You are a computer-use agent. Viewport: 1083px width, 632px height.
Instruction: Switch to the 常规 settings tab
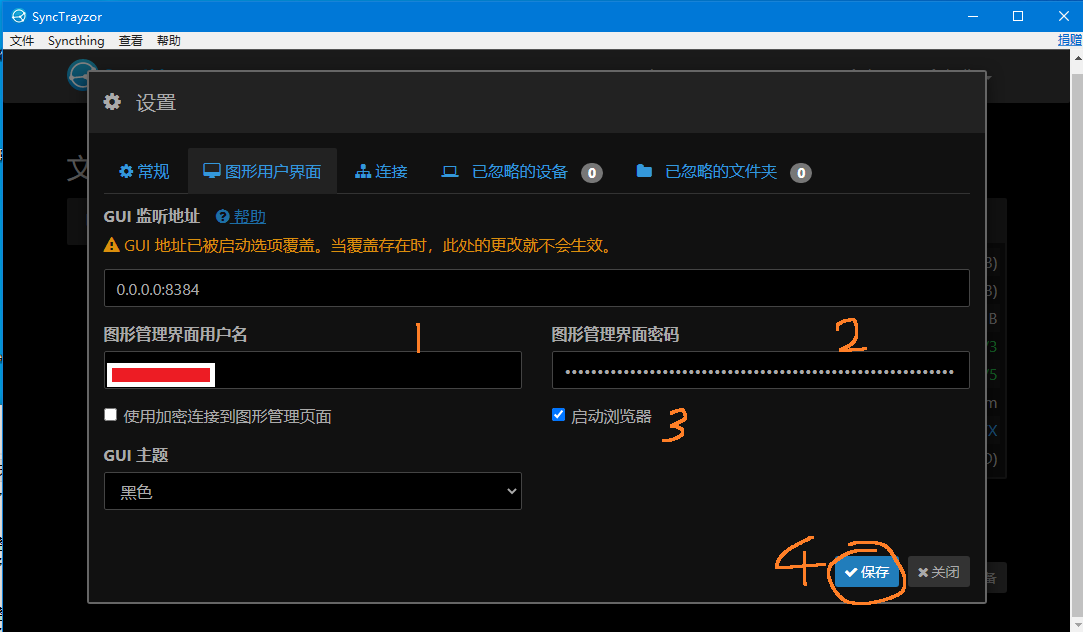[x=144, y=170]
